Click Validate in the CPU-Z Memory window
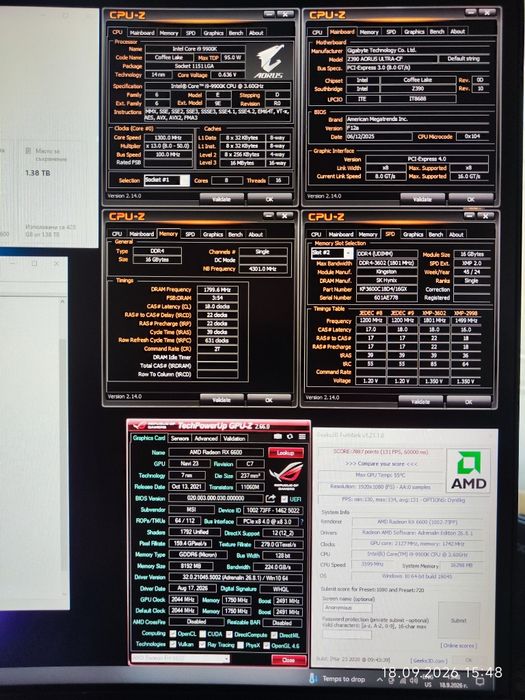 (x=221, y=400)
